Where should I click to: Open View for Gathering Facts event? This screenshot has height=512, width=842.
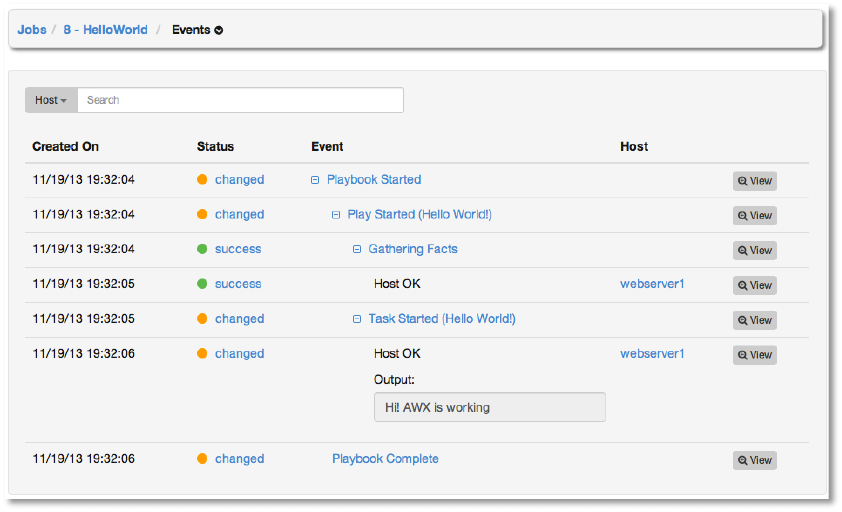pyautogui.click(x=754, y=250)
